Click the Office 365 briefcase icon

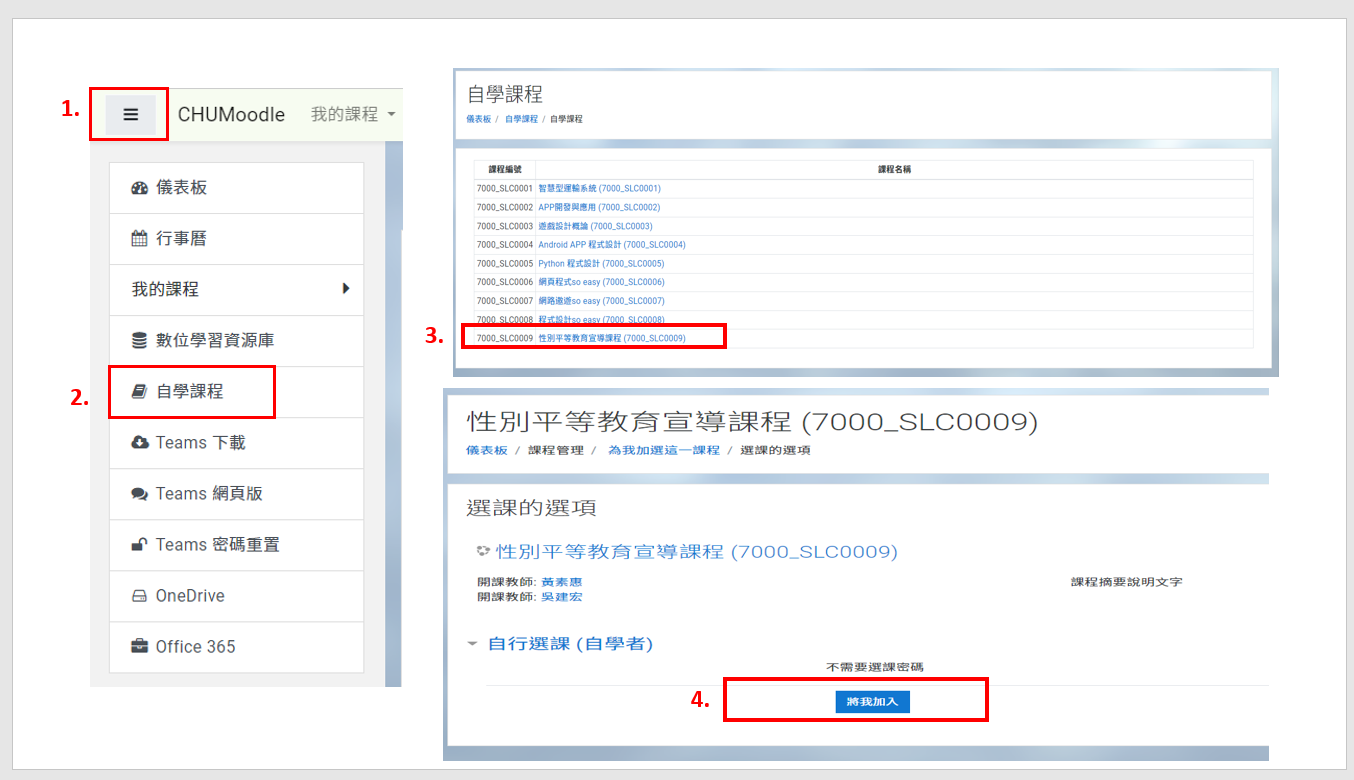click(x=140, y=647)
